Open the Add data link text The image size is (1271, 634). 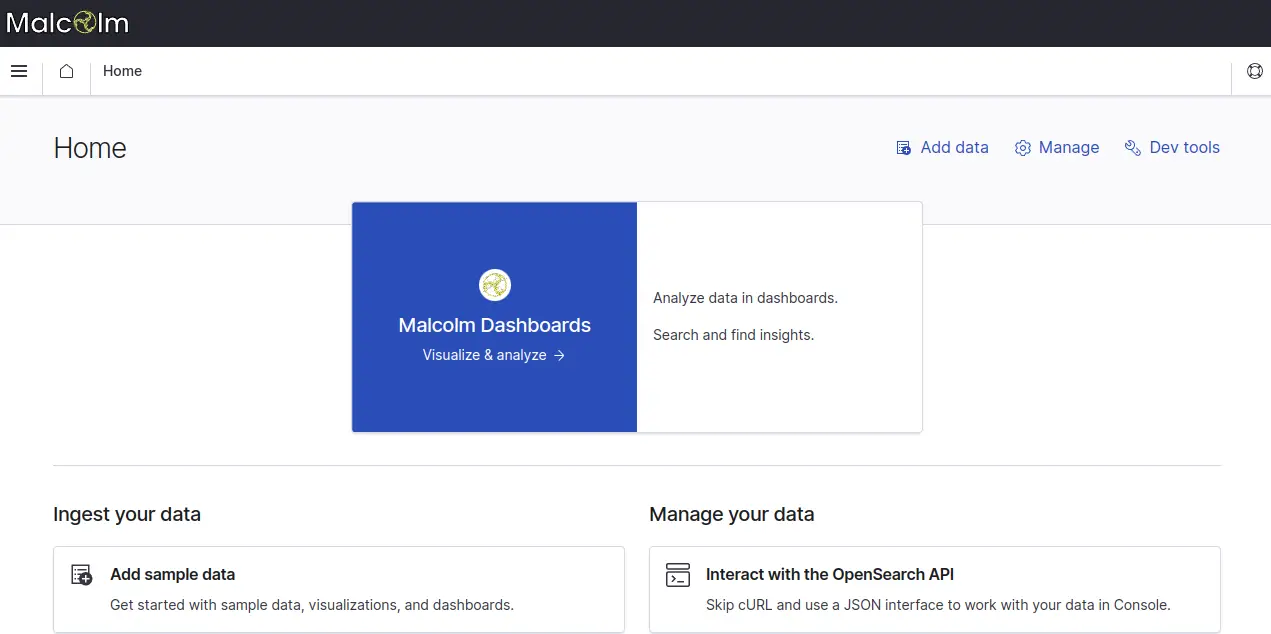(954, 147)
